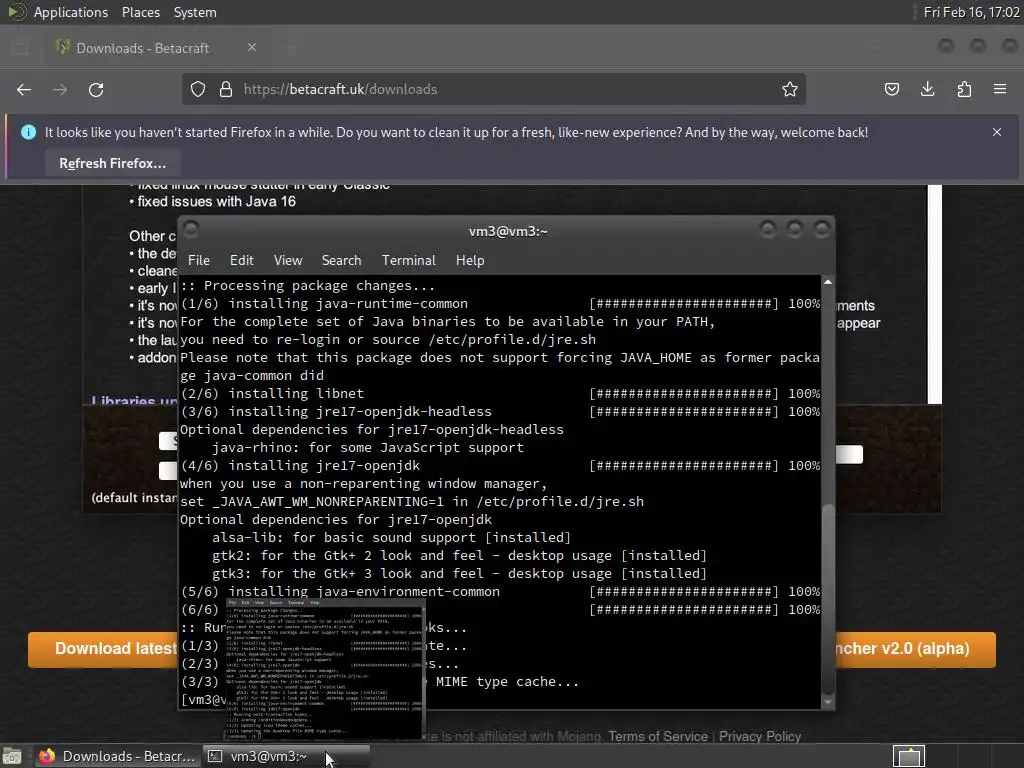
Task: Click the Firefox forward arrow
Action: coord(60,89)
